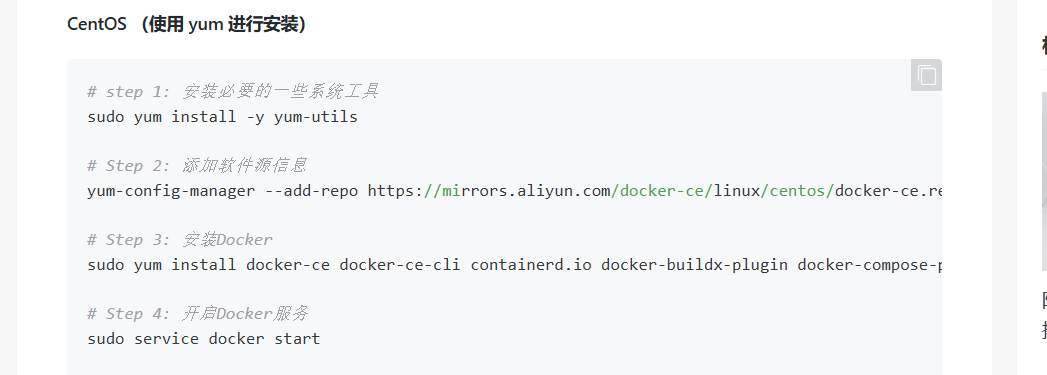The width and height of the screenshot is (1047, 375).
Task: Click the CentOS yum installation heading
Action: [186, 25]
